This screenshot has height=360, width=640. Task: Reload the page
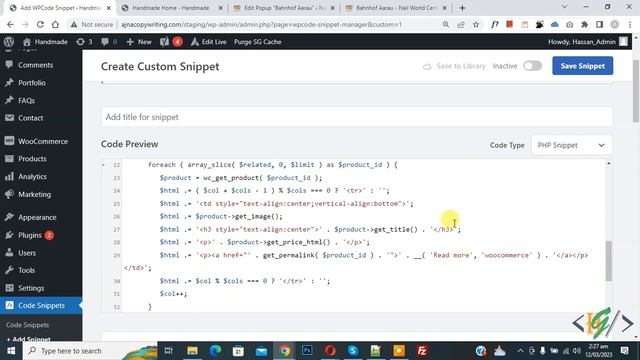pyautogui.click(x=40, y=24)
